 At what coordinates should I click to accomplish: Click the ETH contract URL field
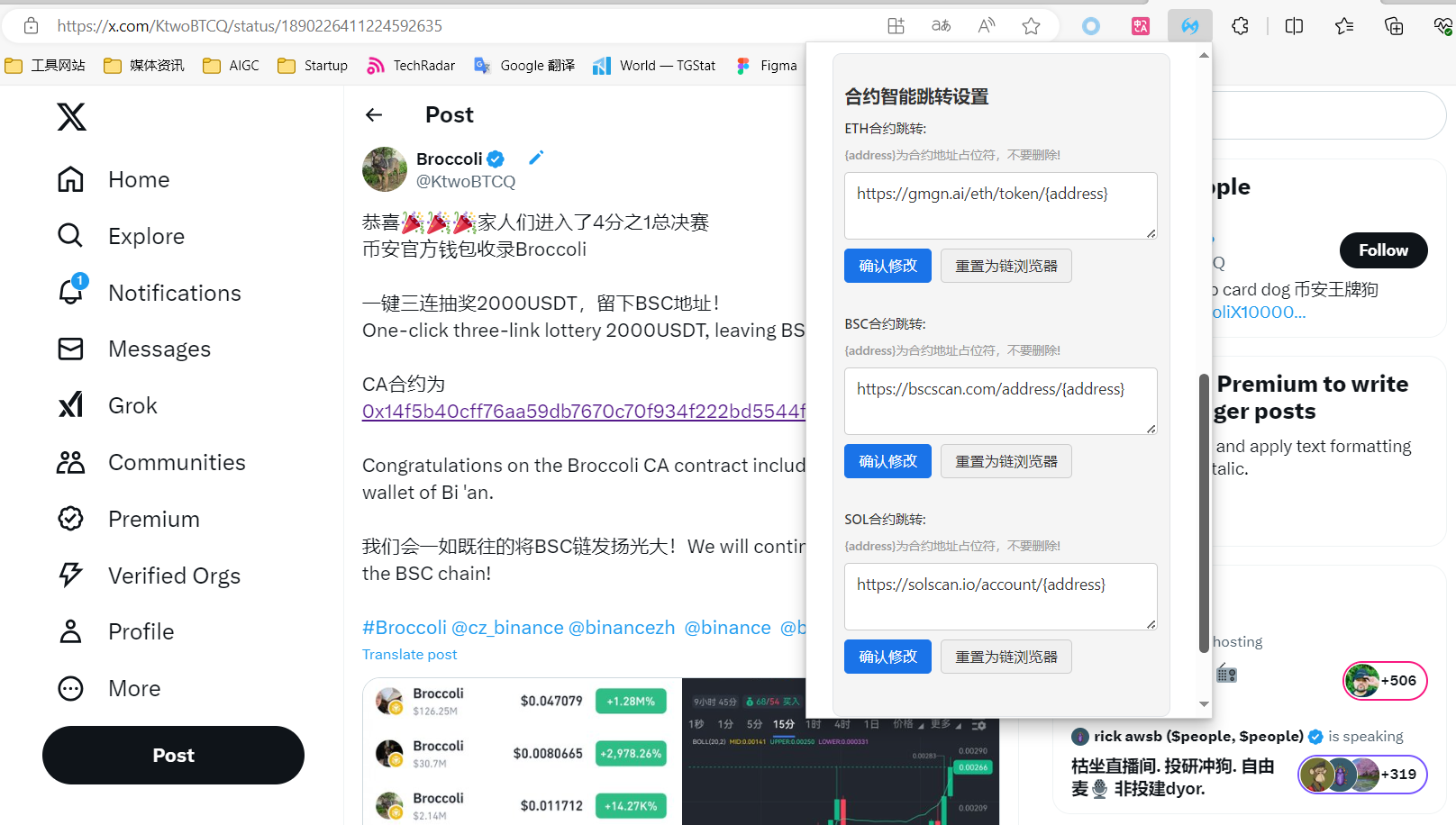[x=1000, y=205]
